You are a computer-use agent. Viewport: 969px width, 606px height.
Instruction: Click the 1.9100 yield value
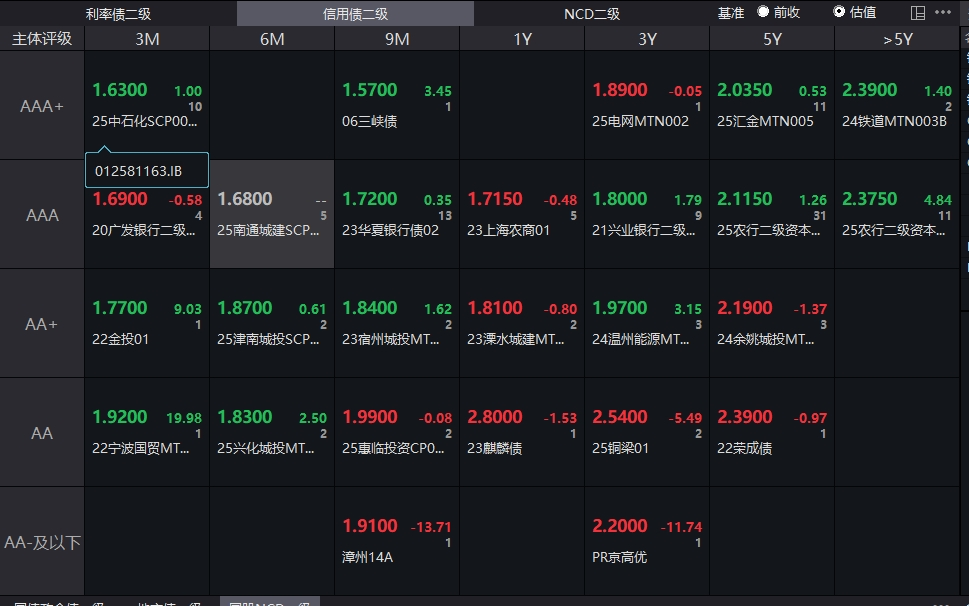370,526
